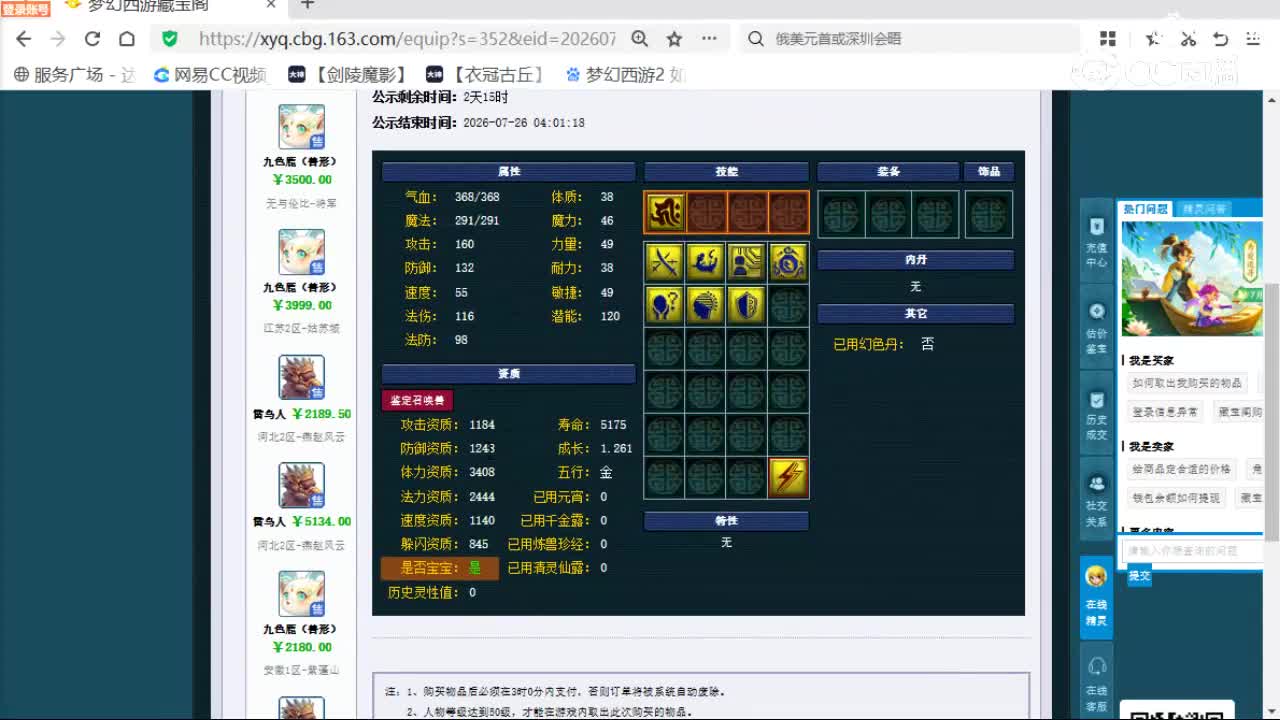This screenshot has width=1280, height=720.
Task: Open the 服务广场 bookmark
Action: (74, 74)
